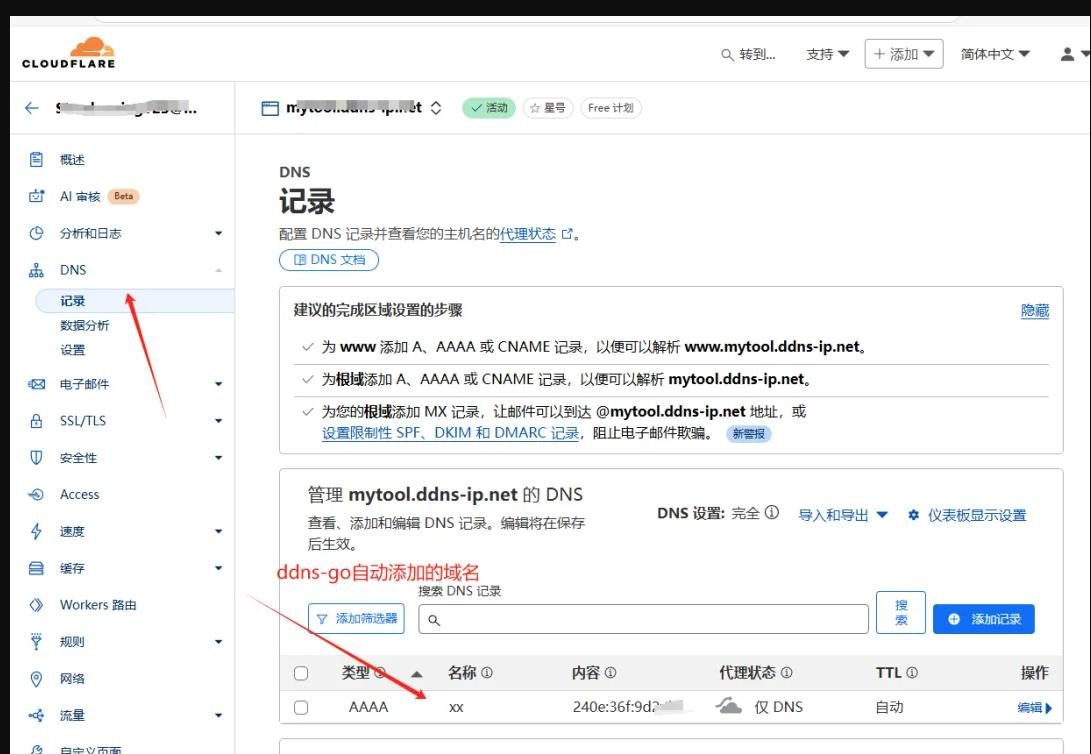Click the 网络 location pin icon
Viewport: 1091px width, 754px height.
[36, 679]
